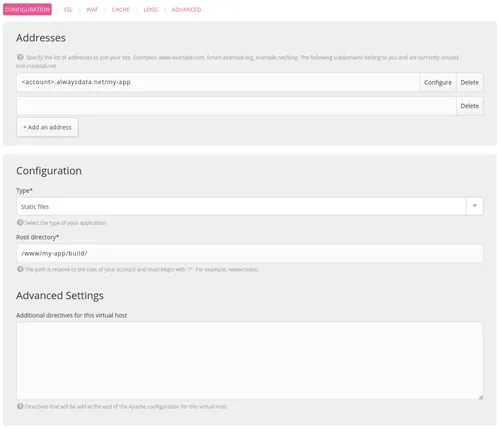The width and height of the screenshot is (500, 429).
Task: Click the 'Select the type of your application' hint
Action: [66, 223]
